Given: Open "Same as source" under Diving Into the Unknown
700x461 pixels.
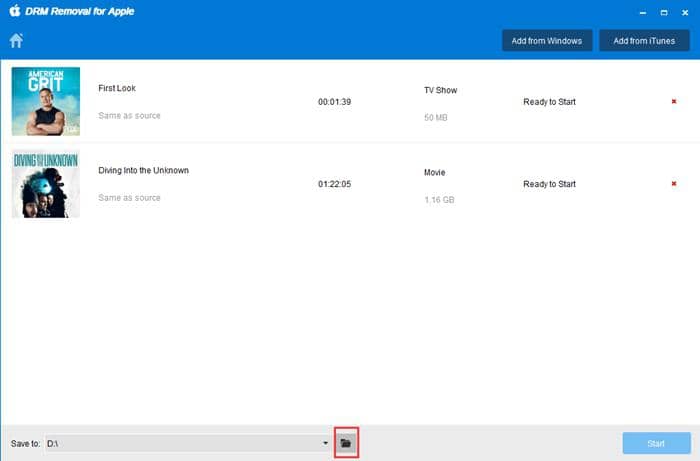Looking at the screenshot, I should tap(129, 198).
